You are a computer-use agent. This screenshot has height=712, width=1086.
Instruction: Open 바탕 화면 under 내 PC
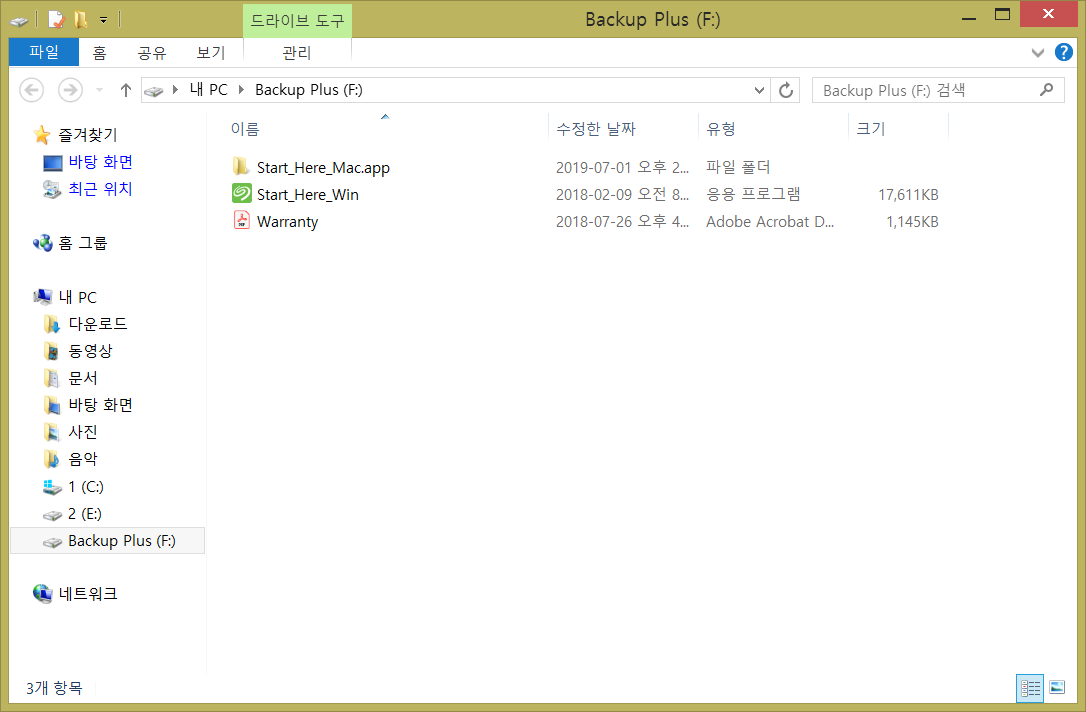(100, 404)
